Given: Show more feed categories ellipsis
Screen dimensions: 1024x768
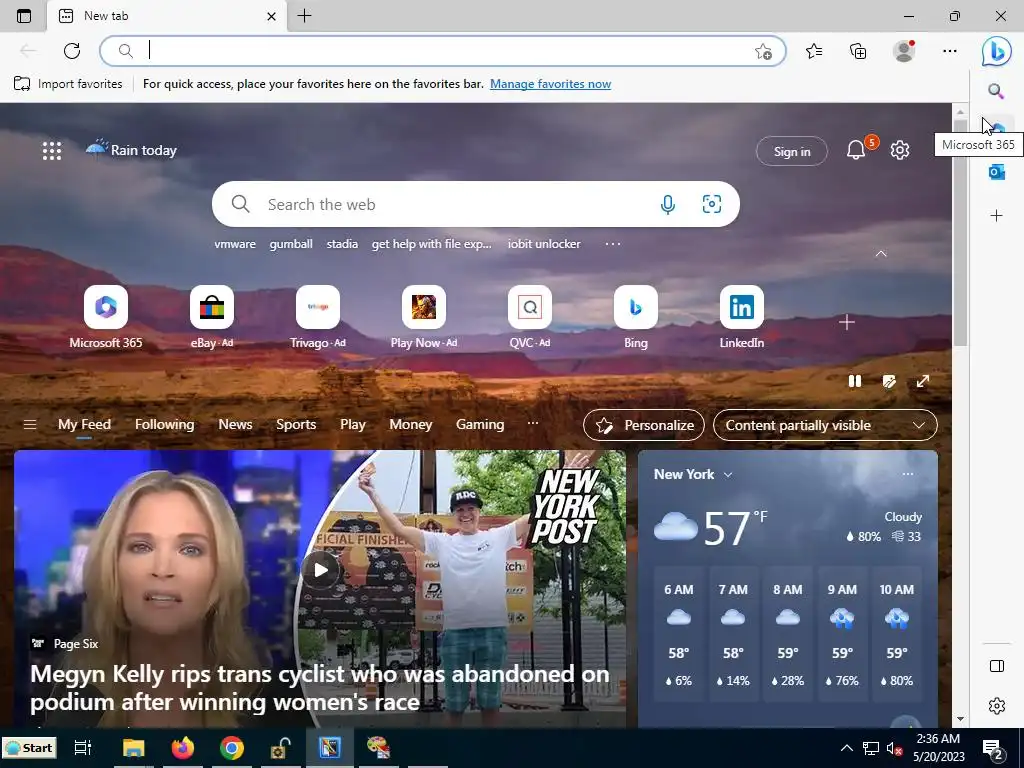Looking at the screenshot, I should click(x=533, y=423).
